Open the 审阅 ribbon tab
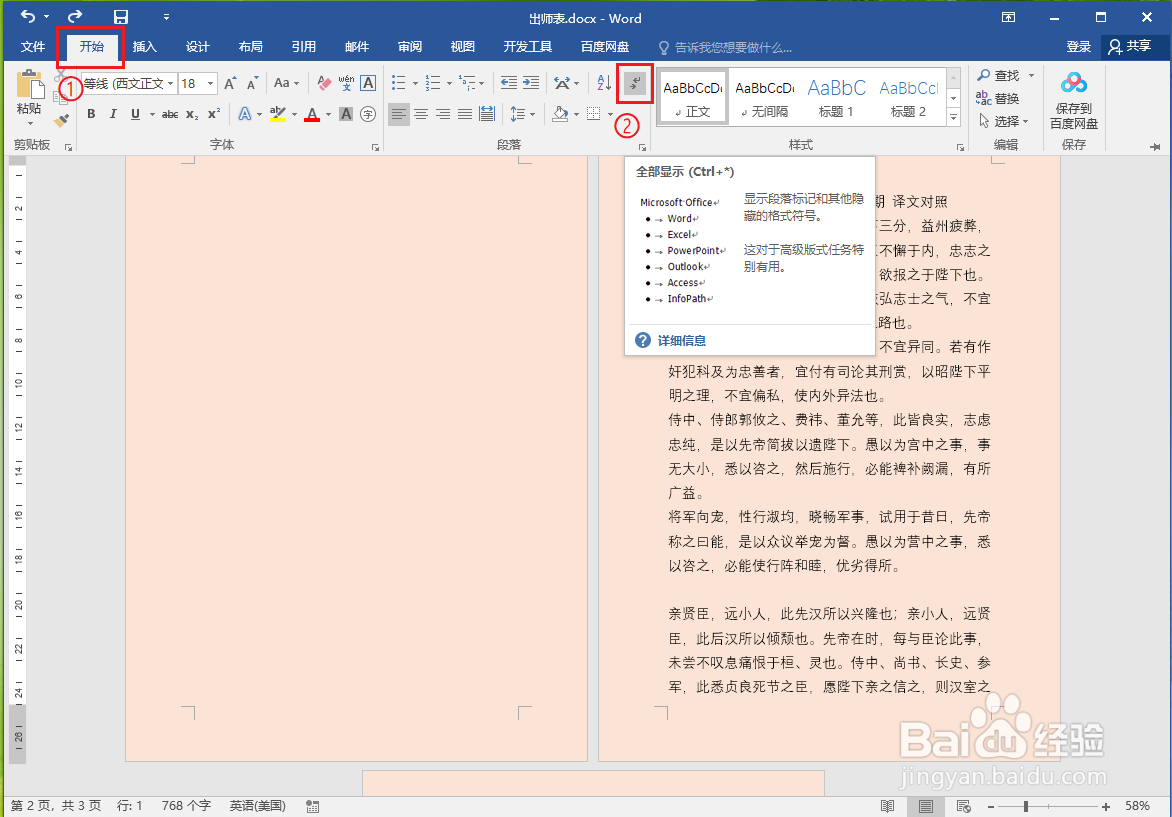Screen dimensions: 1172x817 pos(409,46)
